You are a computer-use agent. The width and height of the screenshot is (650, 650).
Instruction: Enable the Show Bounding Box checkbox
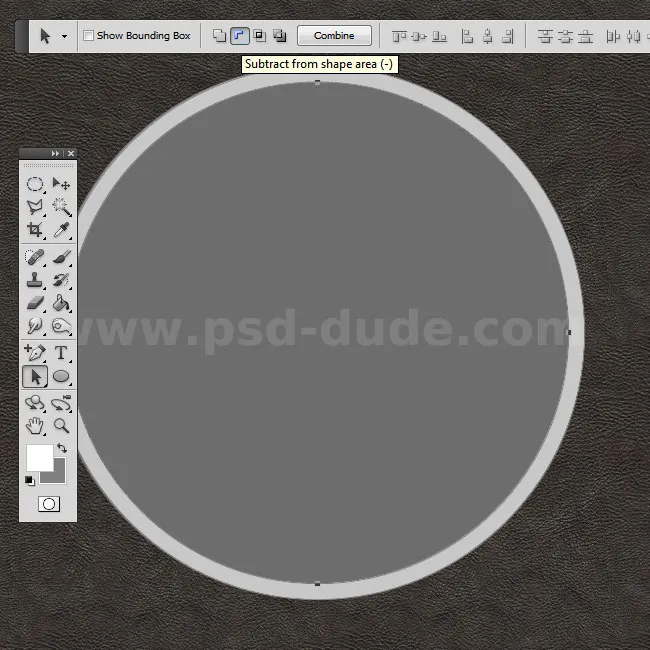pyautogui.click(x=89, y=36)
